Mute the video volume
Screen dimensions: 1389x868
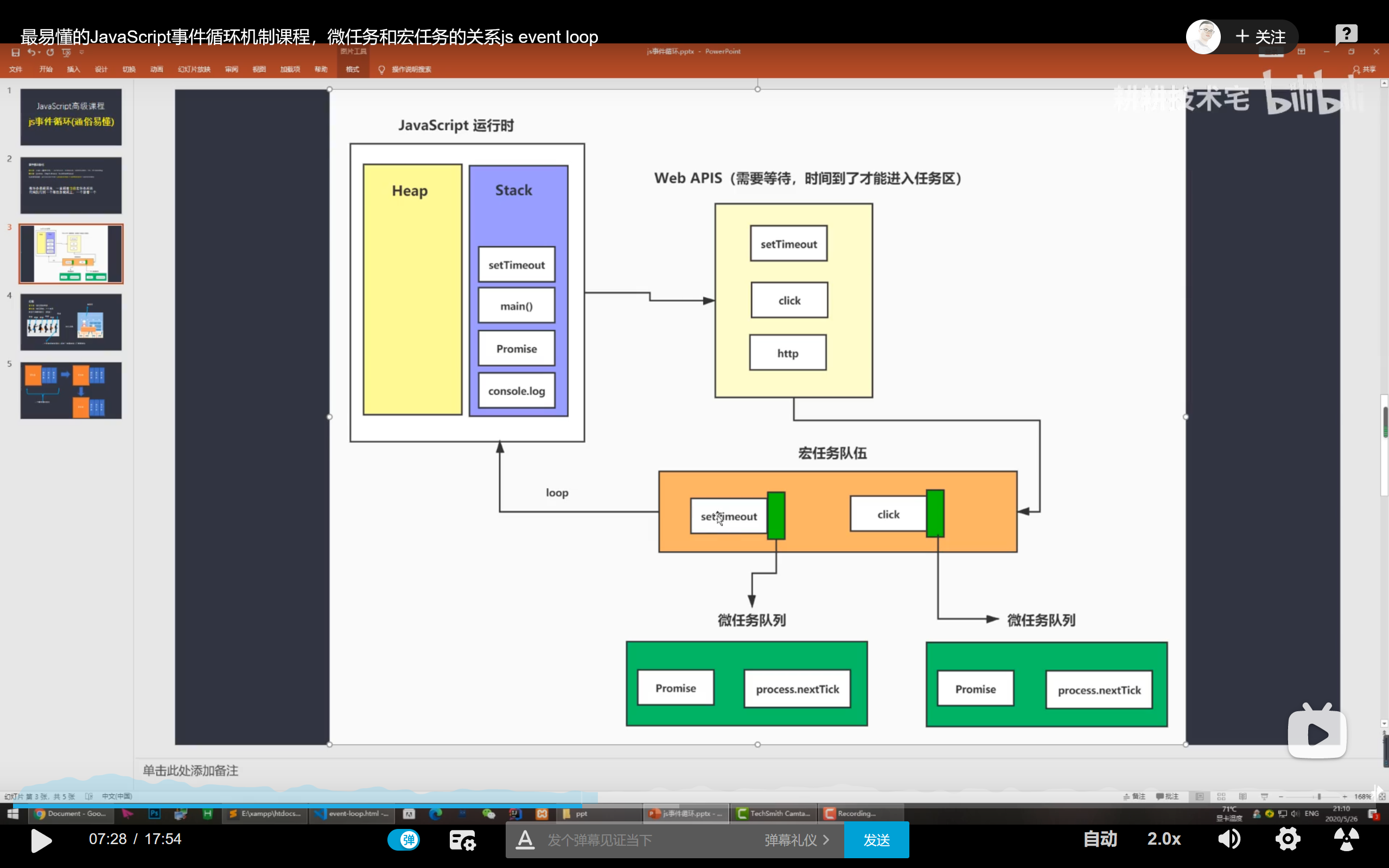(x=1229, y=839)
